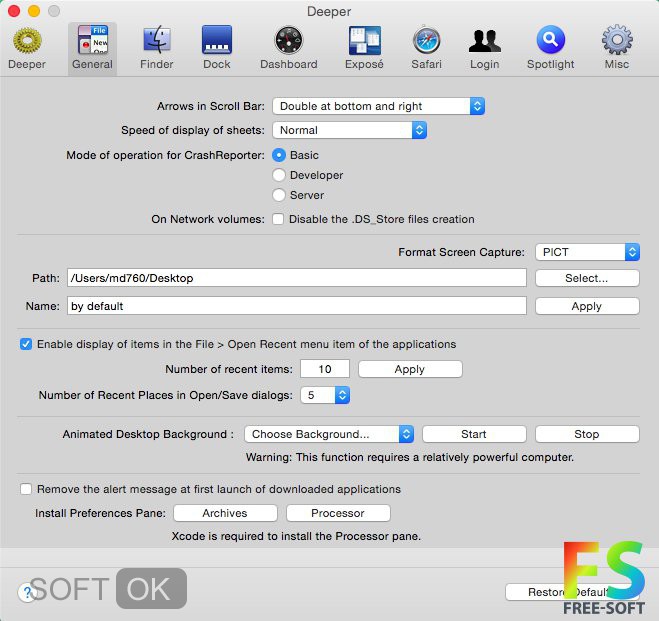Check Remove the alert message at first launch
659x621 pixels.
(26, 489)
